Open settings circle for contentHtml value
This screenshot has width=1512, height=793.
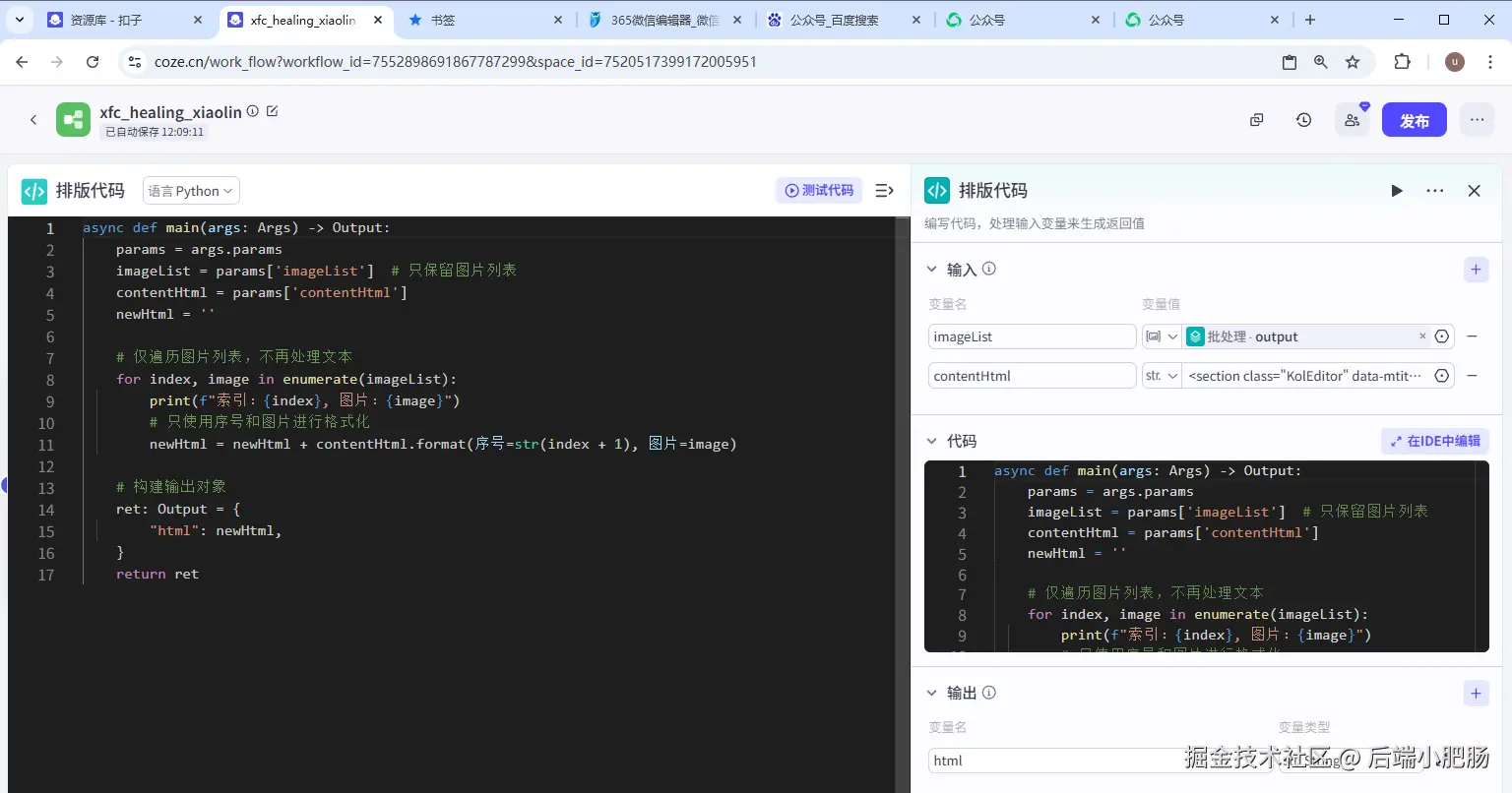coord(1442,376)
